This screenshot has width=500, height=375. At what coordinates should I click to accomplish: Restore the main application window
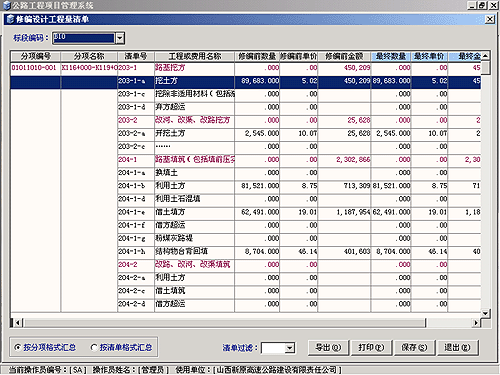coord(482,5)
